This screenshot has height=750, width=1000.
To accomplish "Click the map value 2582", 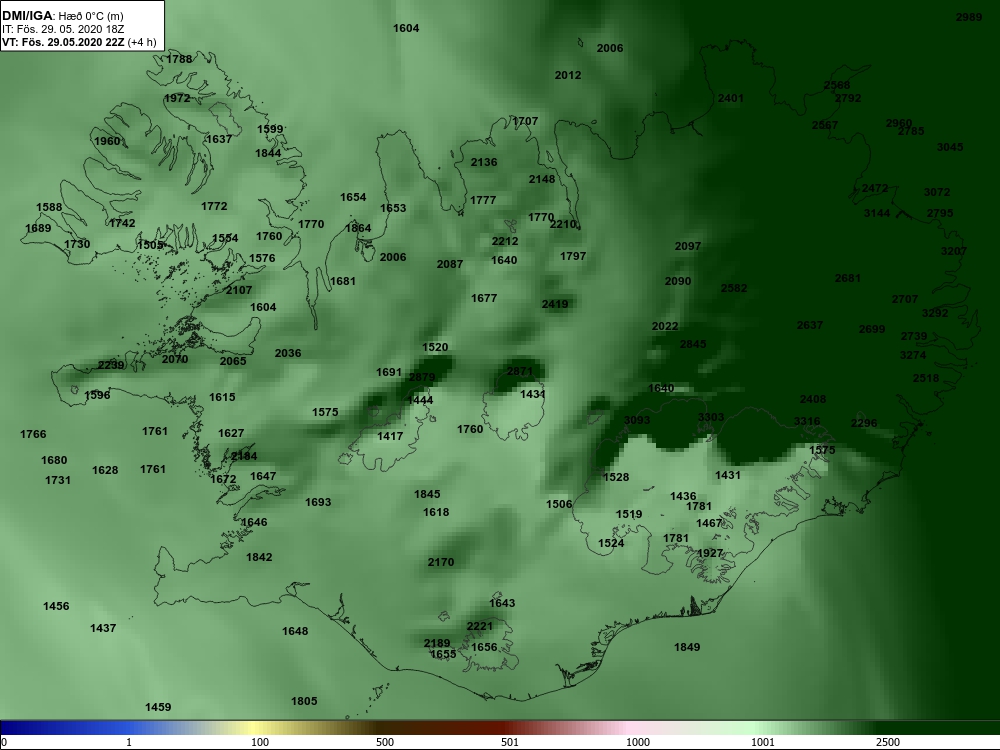I will click(x=733, y=288).
